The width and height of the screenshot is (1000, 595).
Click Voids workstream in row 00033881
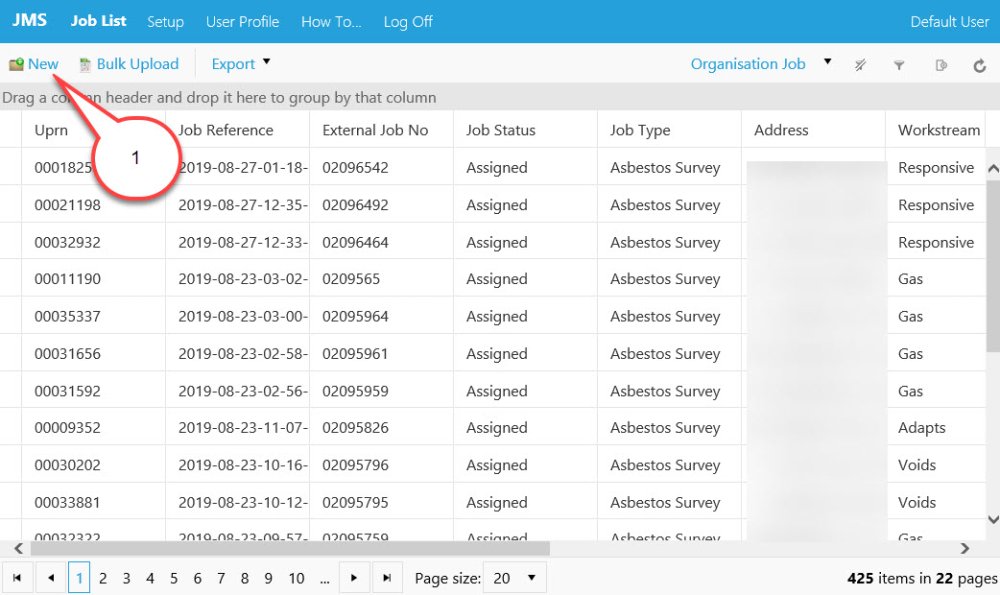click(x=917, y=503)
